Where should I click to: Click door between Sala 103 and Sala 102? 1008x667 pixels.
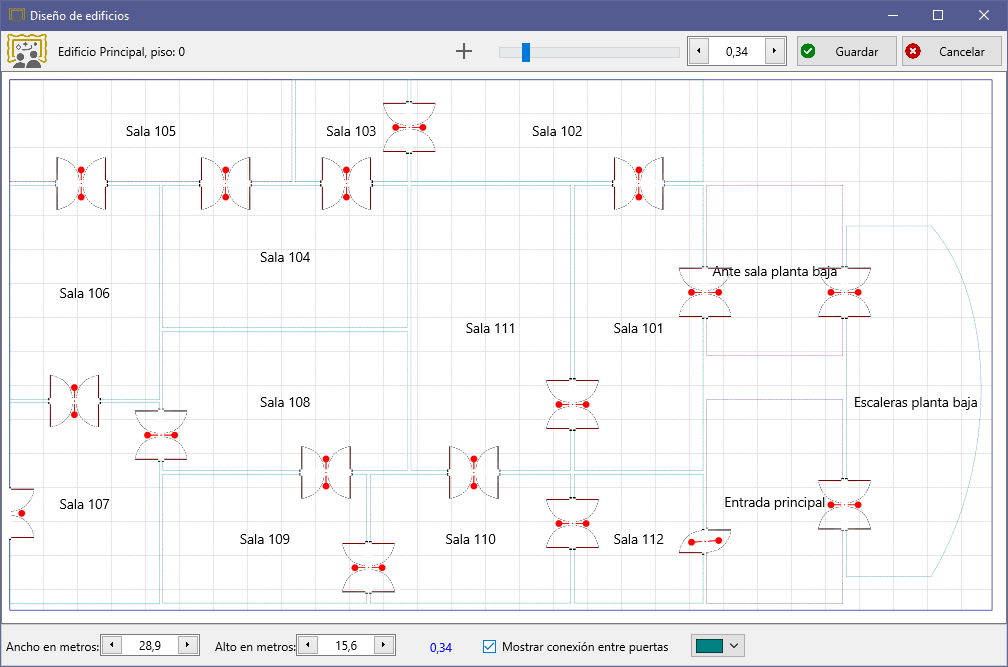pyautogui.click(x=409, y=127)
